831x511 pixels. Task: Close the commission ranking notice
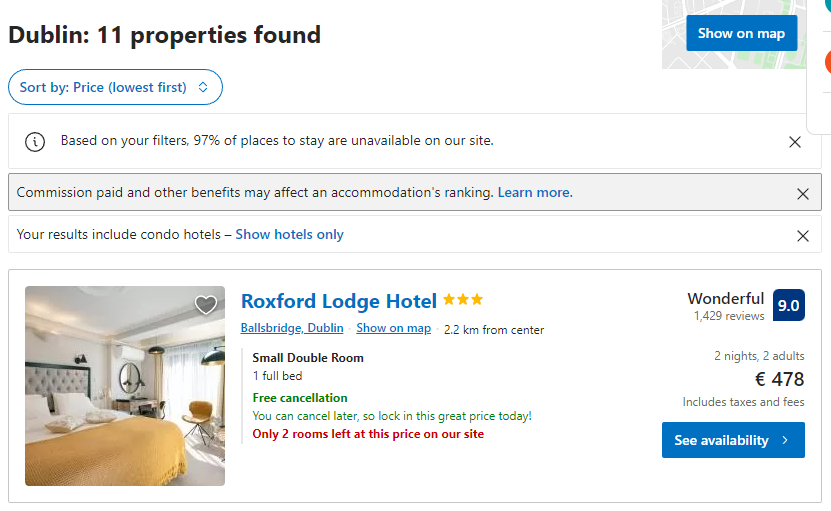click(802, 194)
